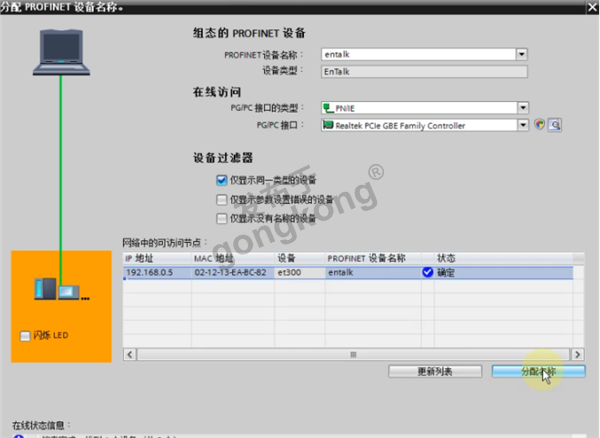The width and height of the screenshot is (600, 438).
Task: Enable 仅显示参数设置错误的设备 checkbox
Action: [x=222, y=199]
